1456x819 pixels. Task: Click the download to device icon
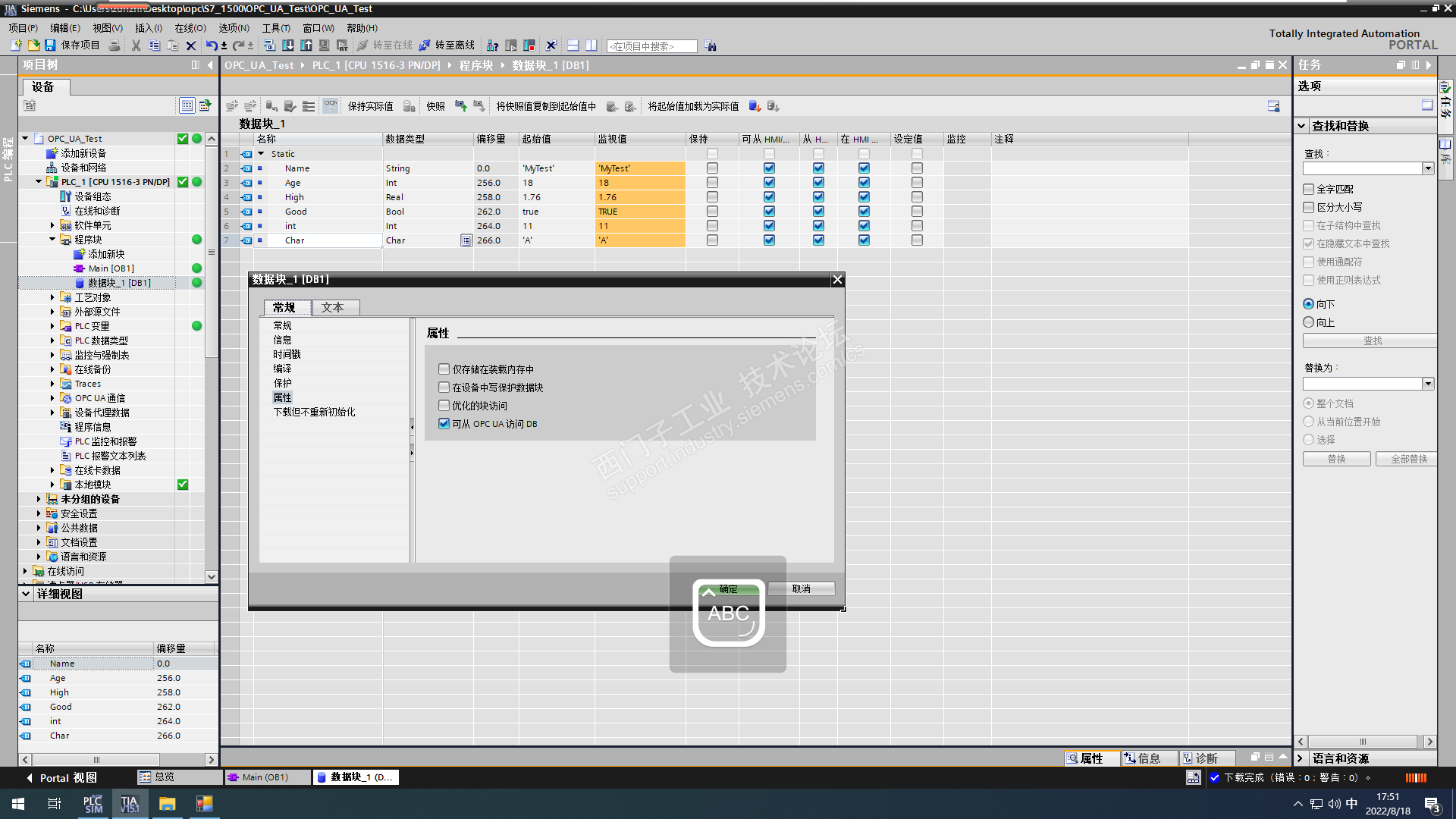288,45
